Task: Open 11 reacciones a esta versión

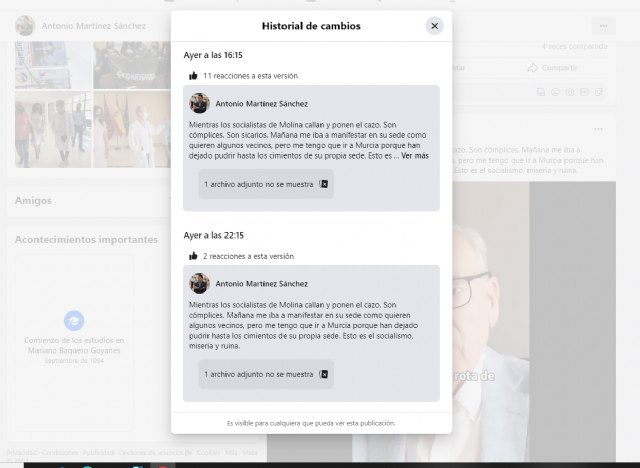Action: click(x=250, y=76)
